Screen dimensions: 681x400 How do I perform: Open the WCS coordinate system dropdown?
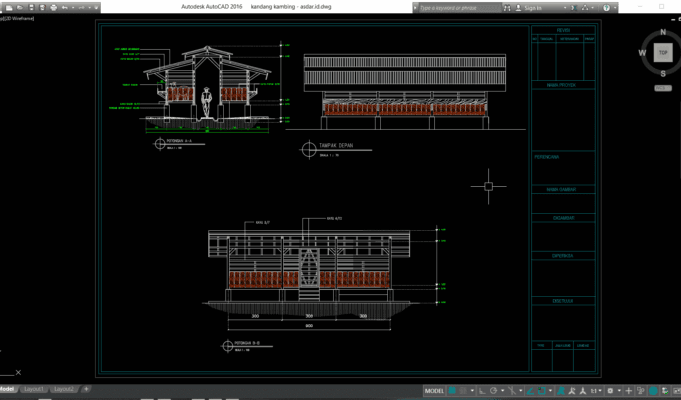click(x=663, y=88)
